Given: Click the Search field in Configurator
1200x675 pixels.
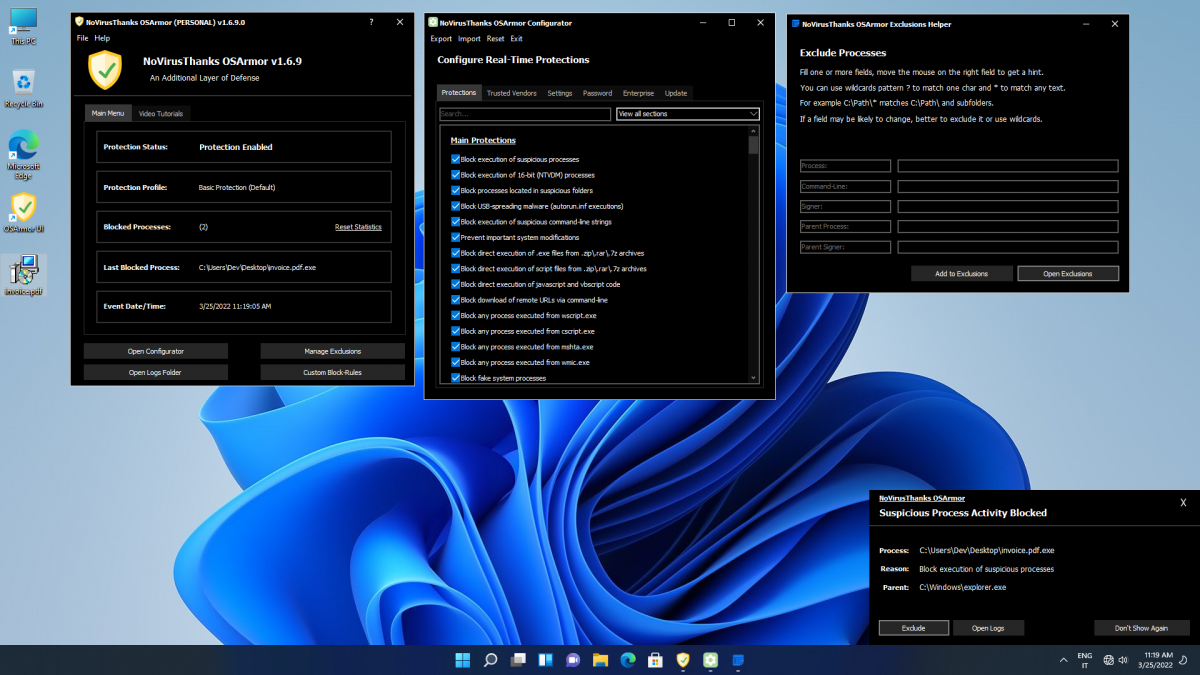Looking at the screenshot, I should click(525, 114).
